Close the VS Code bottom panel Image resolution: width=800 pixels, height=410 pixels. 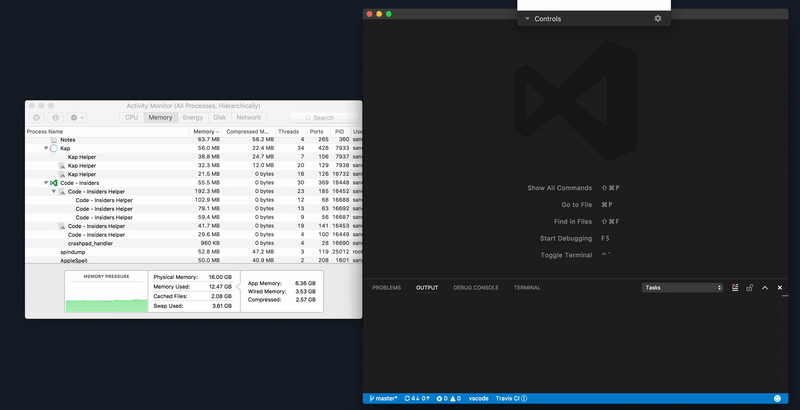(780, 288)
